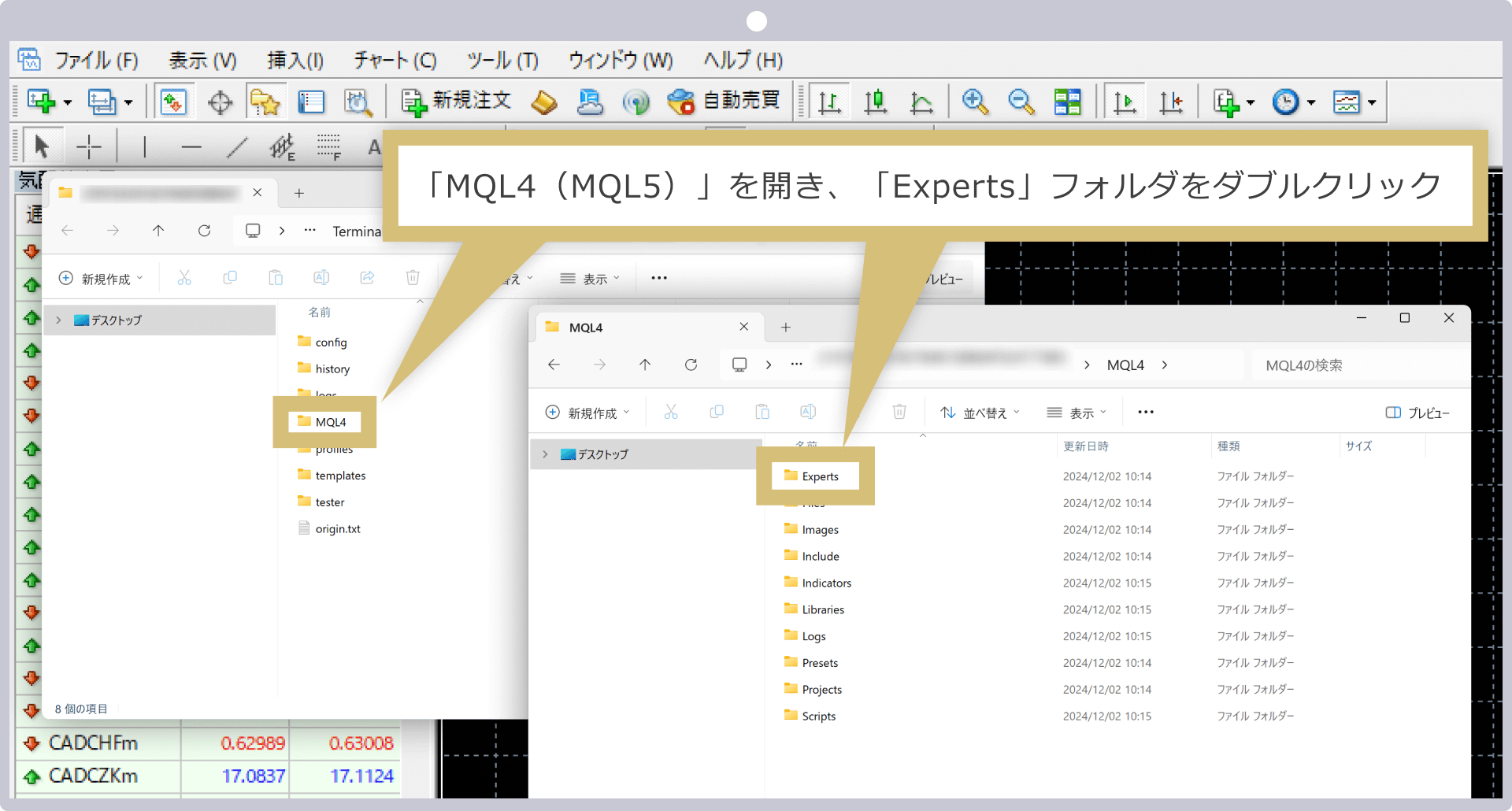The width and height of the screenshot is (1512, 811).
Task: Toggle the Terminal panel icon
Action: [311, 102]
